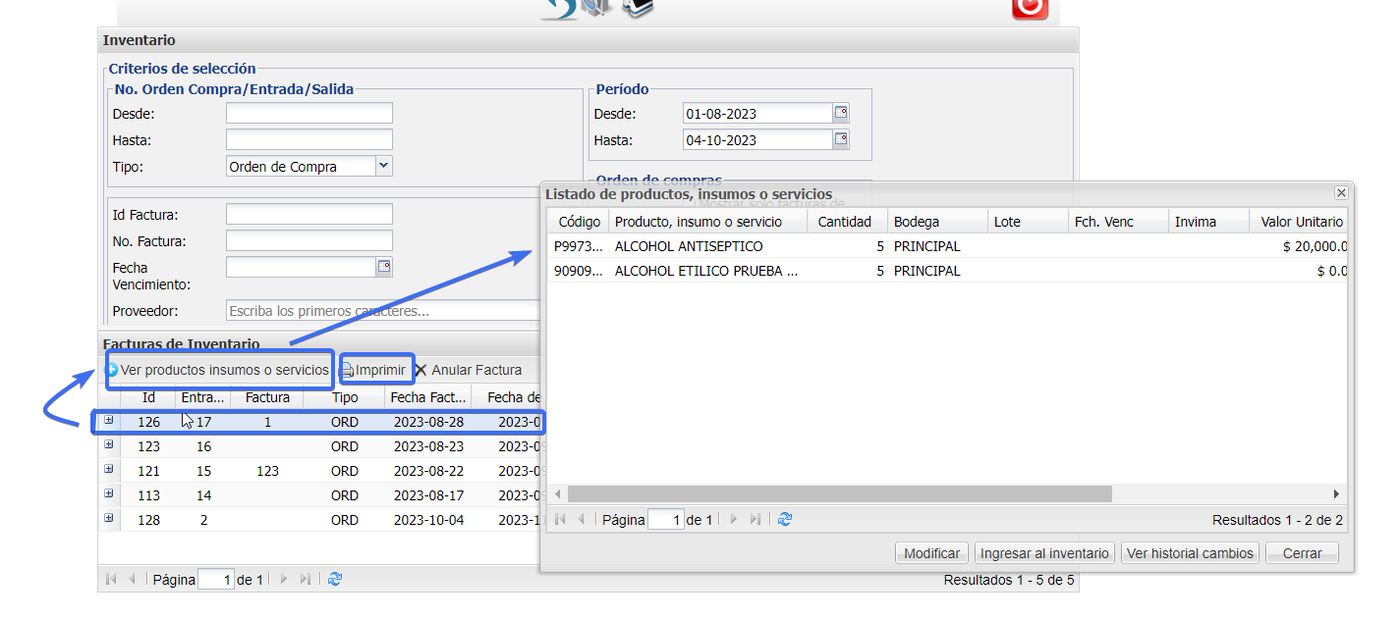This screenshot has height=620, width=1400.
Task: Click the Modificar button
Action: pos(932,553)
